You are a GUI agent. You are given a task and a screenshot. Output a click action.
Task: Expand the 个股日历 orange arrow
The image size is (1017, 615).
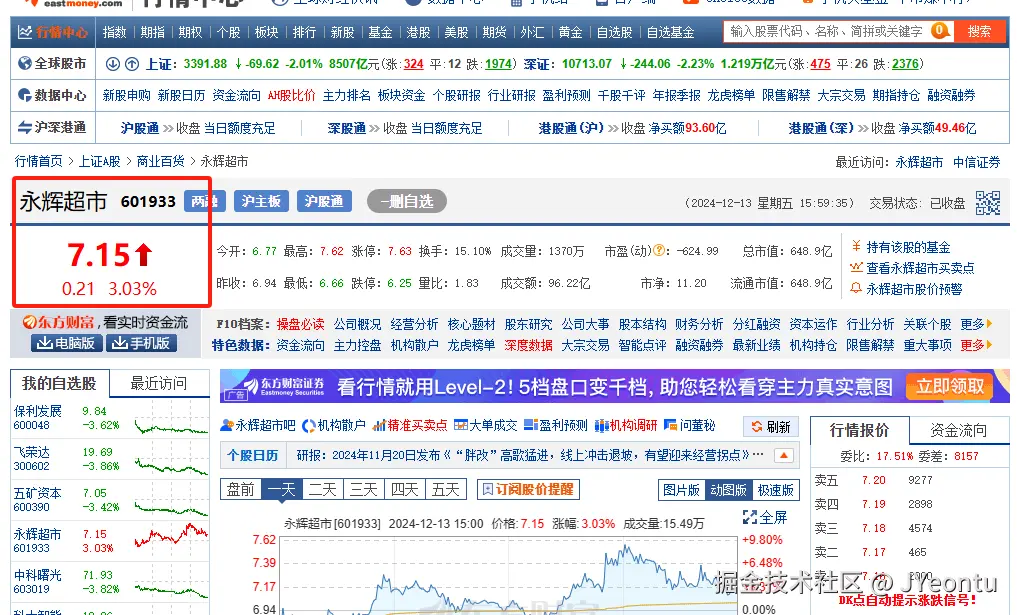tap(784, 455)
